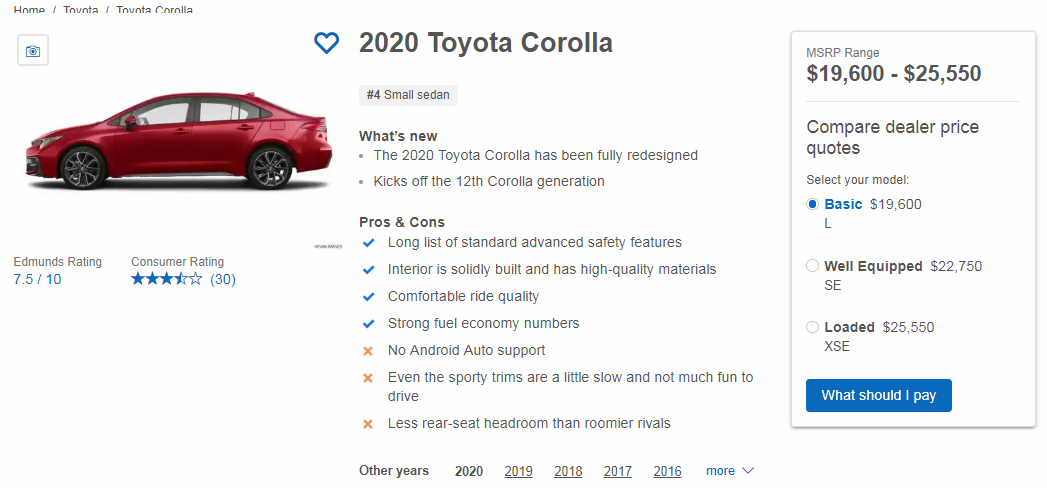Open the Toyota Corolla breadcrumb link

pyautogui.click(x=154, y=10)
